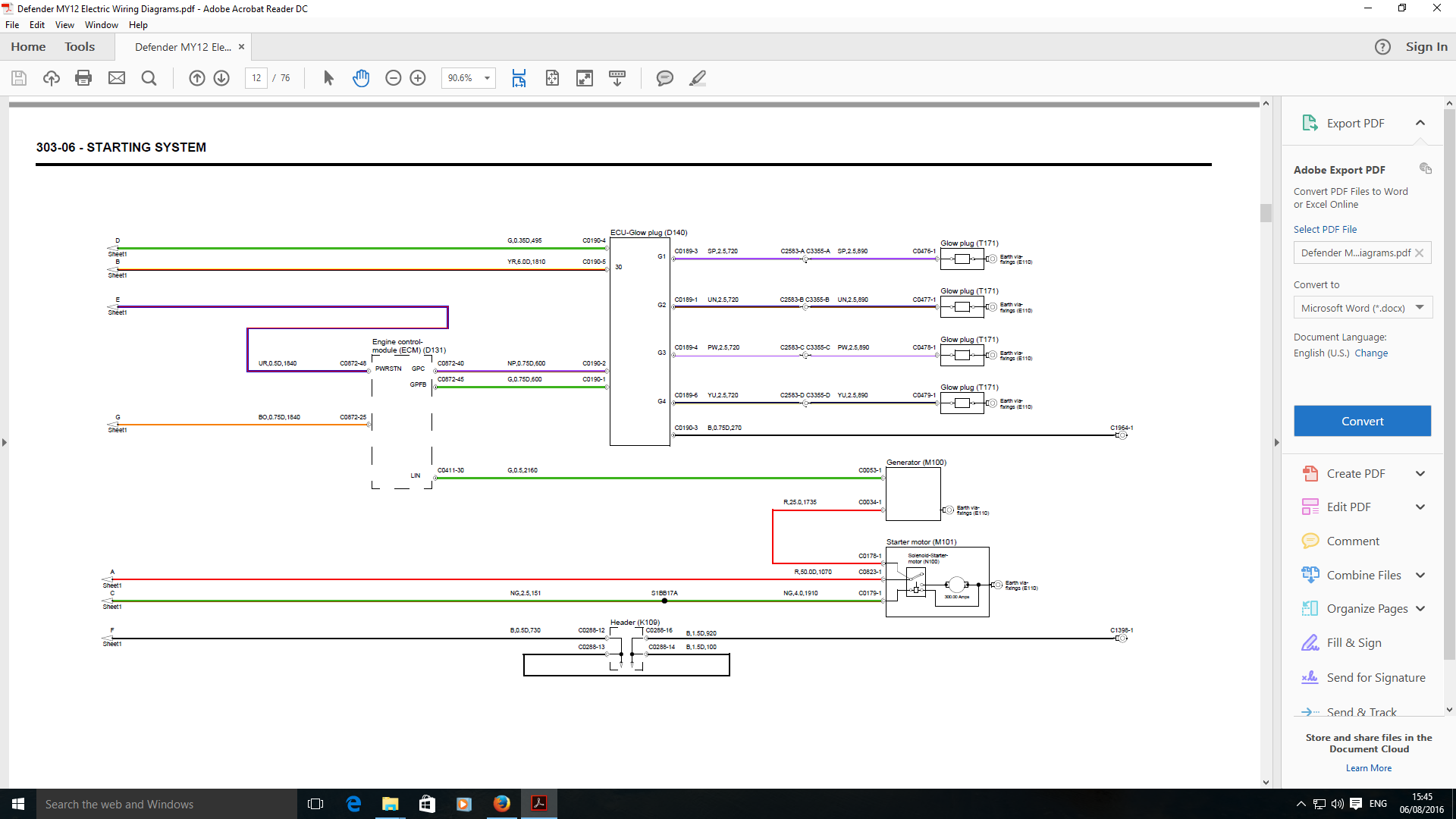The image size is (1456, 819).
Task: Open the Help menu
Action: click(x=138, y=25)
